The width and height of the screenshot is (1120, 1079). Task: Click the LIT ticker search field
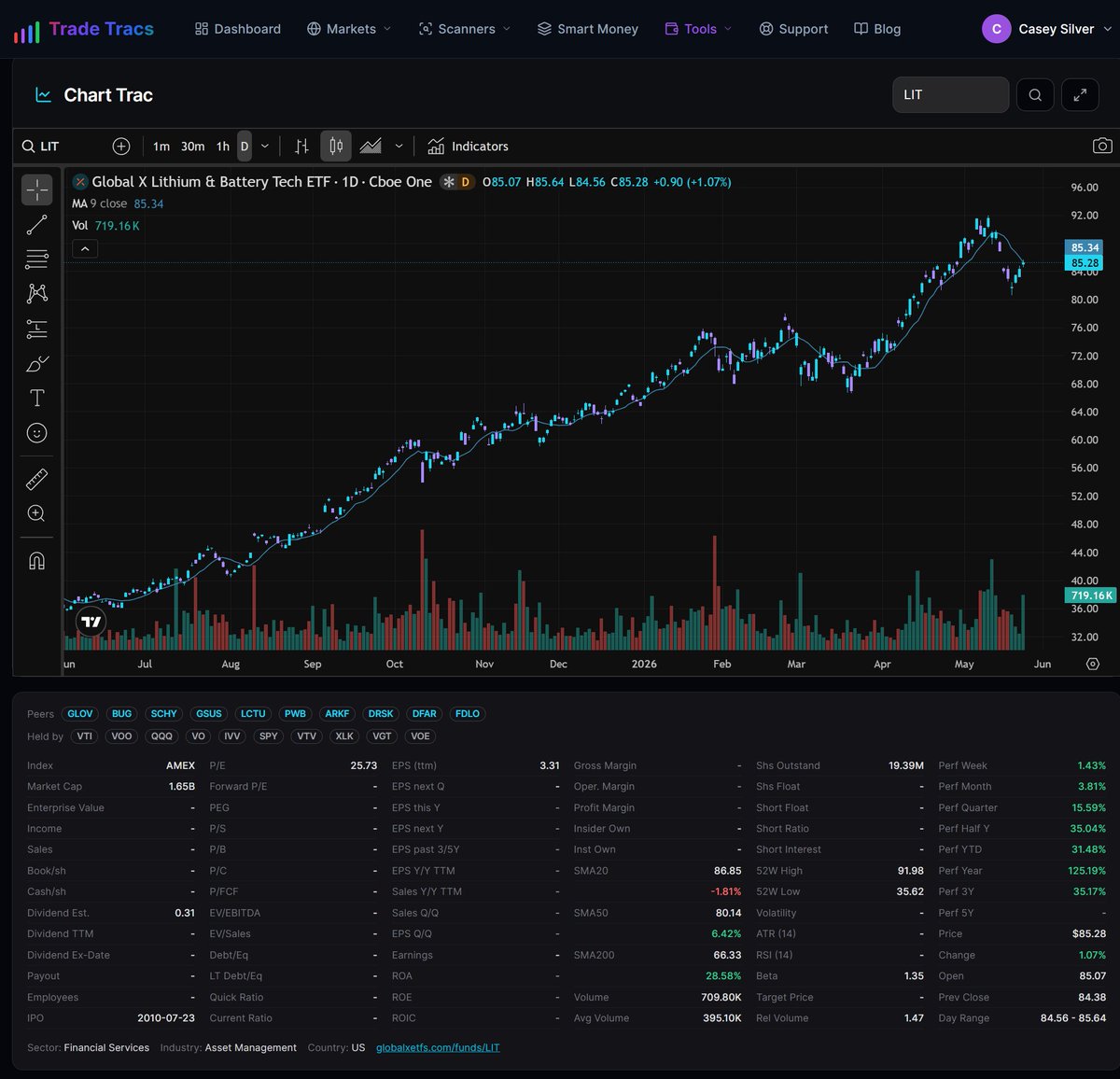click(950, 94)
